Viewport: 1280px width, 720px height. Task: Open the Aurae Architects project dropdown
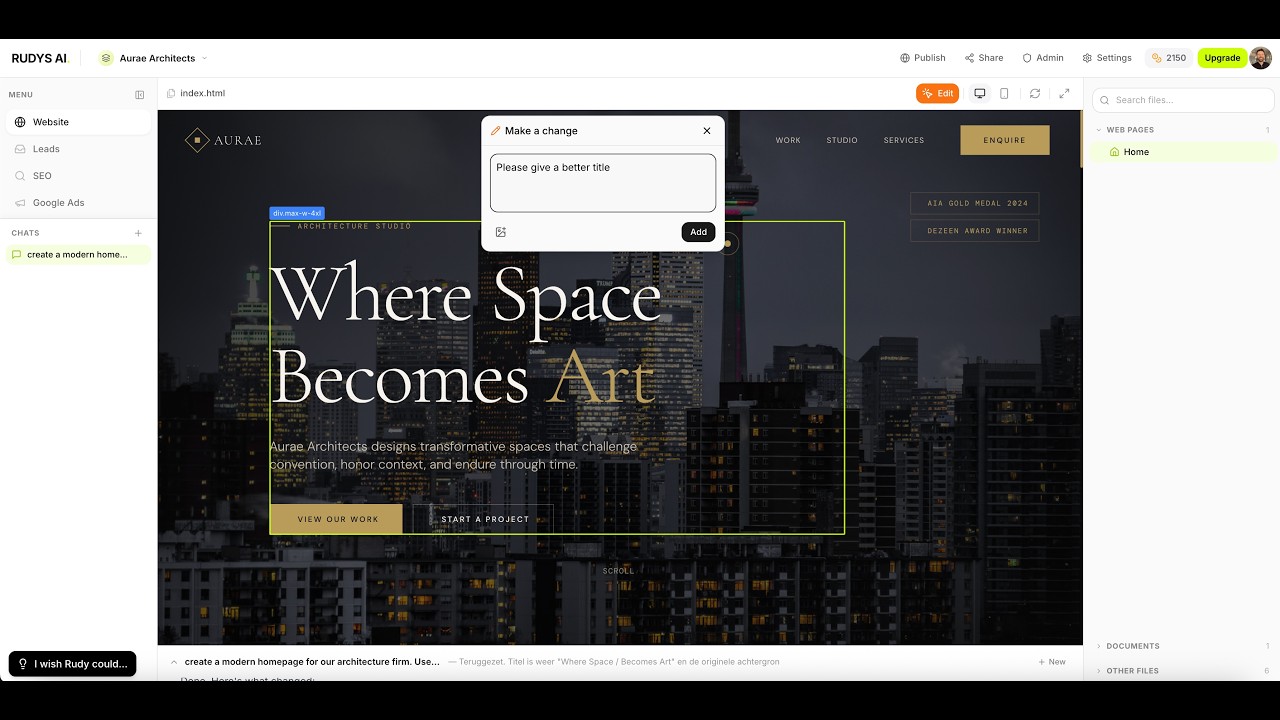click(x=153, y=58)
